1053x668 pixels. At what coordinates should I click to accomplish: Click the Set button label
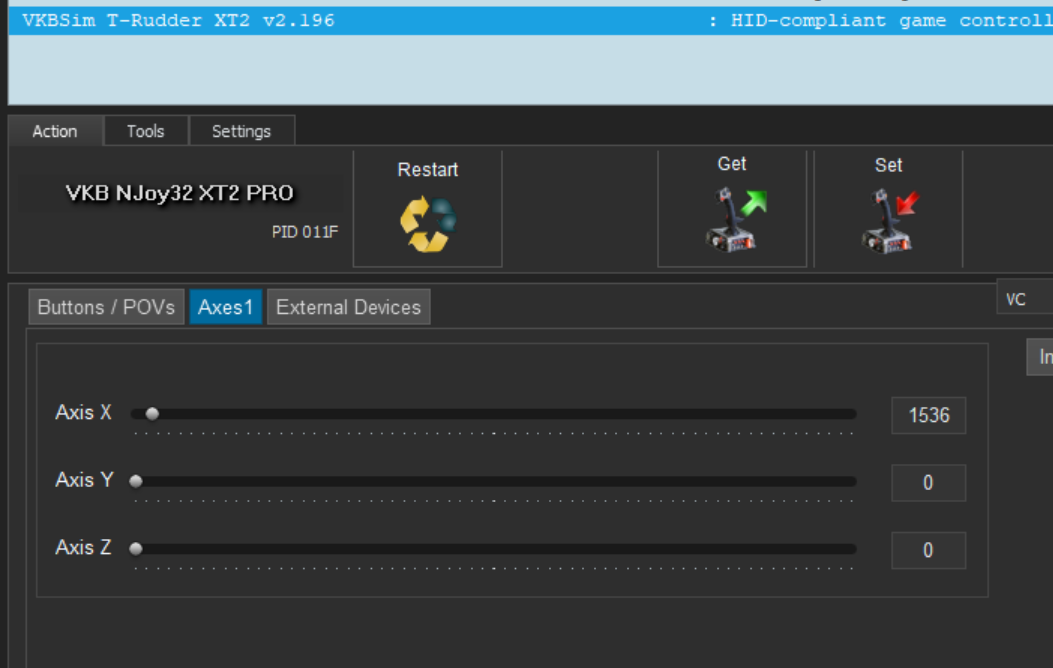click(x=888, y=165)
